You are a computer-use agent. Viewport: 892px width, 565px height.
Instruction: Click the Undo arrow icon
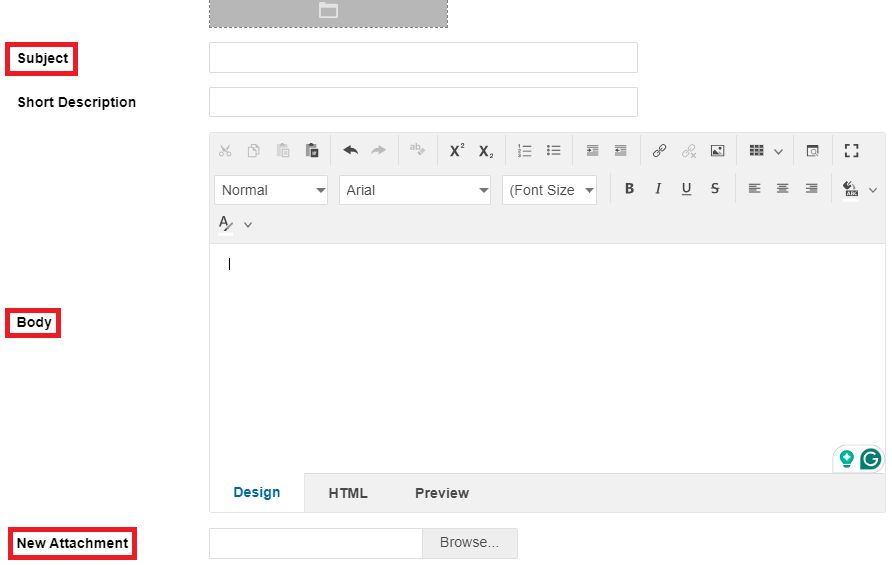coord(350,151)
